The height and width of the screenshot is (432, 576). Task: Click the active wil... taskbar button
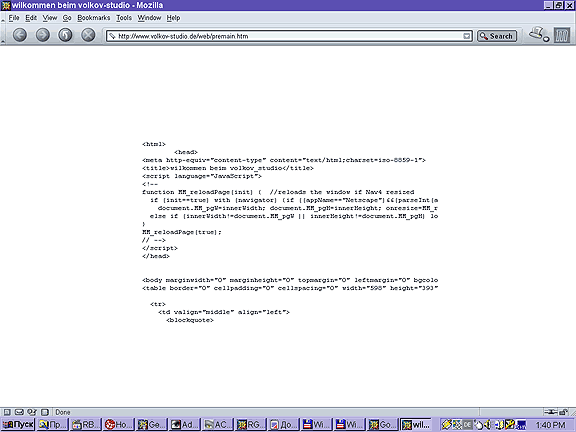416,425
